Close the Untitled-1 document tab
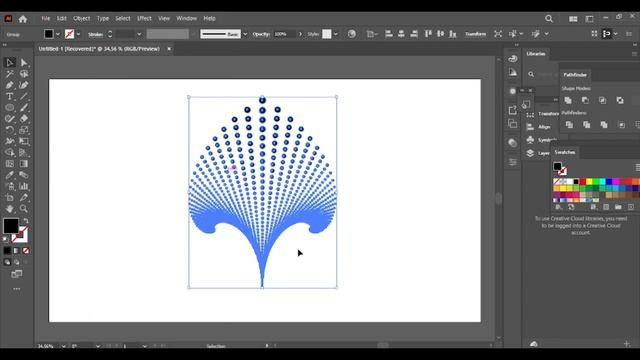This screenshot has width=640, height=360. click(169, 49)
